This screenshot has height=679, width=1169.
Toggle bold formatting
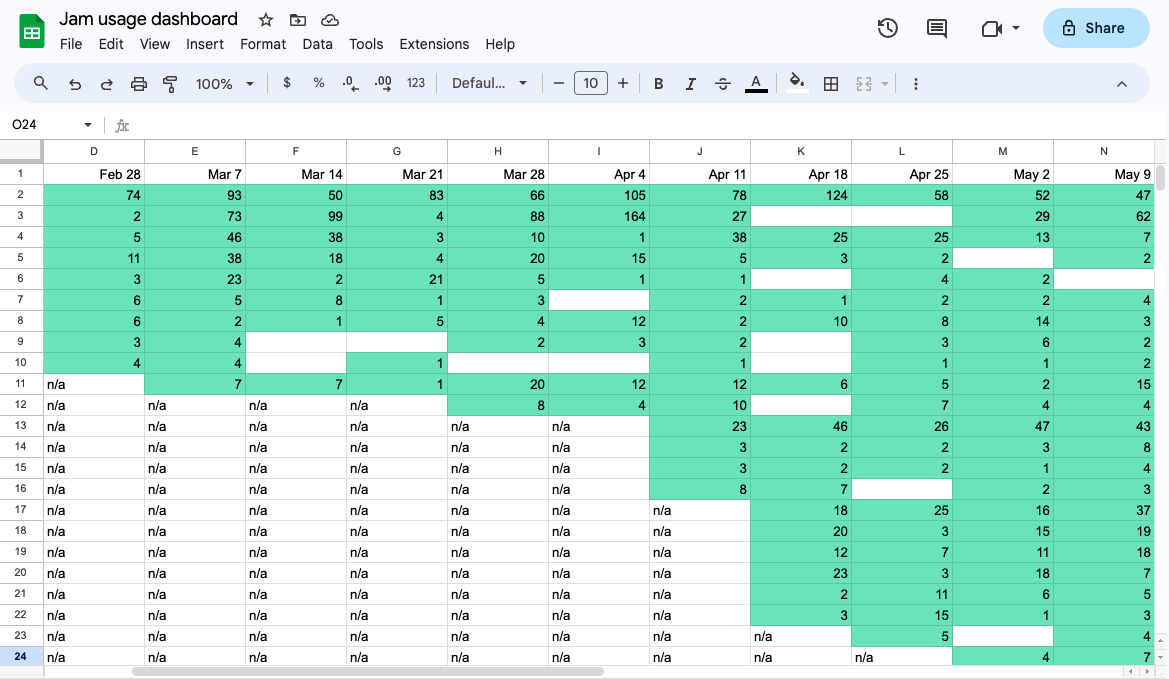pyautogui.click(x=658, y=83)
